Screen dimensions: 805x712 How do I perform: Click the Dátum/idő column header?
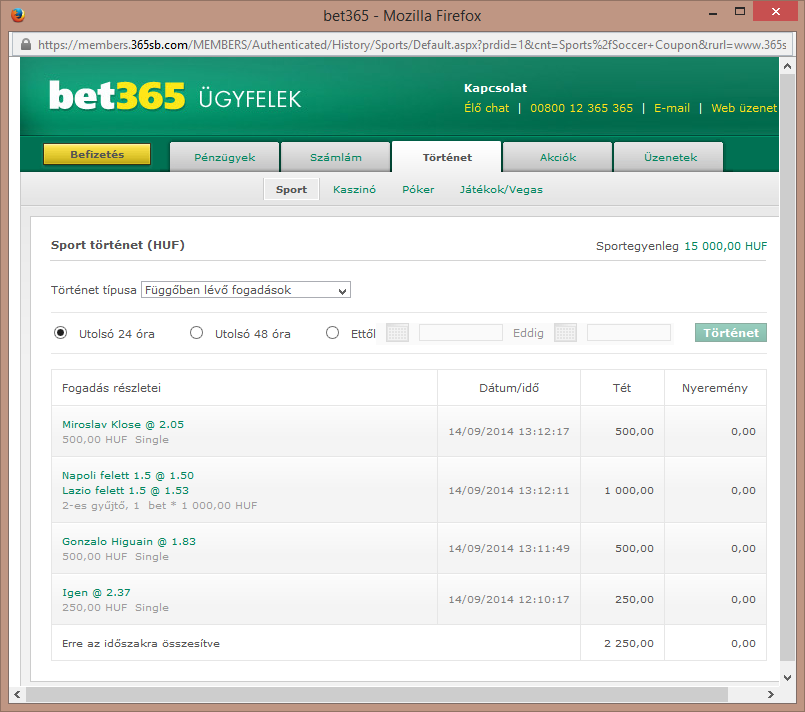pyautogui.click(x=509, y=388)
